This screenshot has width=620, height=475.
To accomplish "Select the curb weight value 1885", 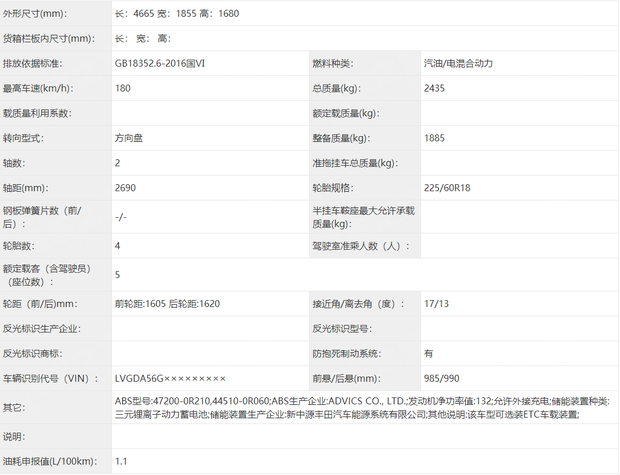I will tap(434, 138).
